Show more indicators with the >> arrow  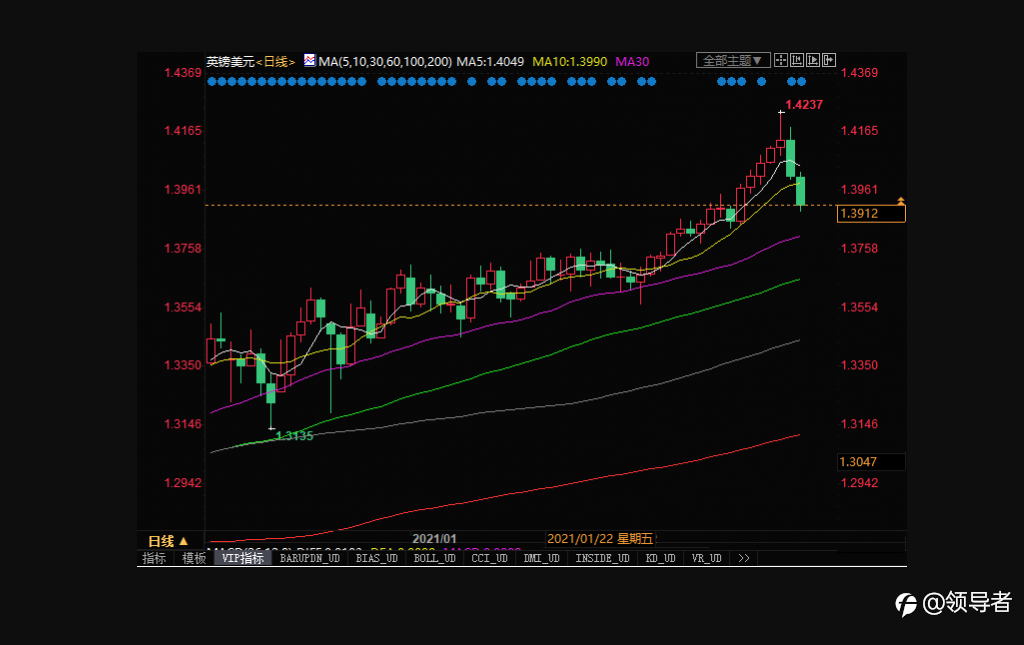744,558
